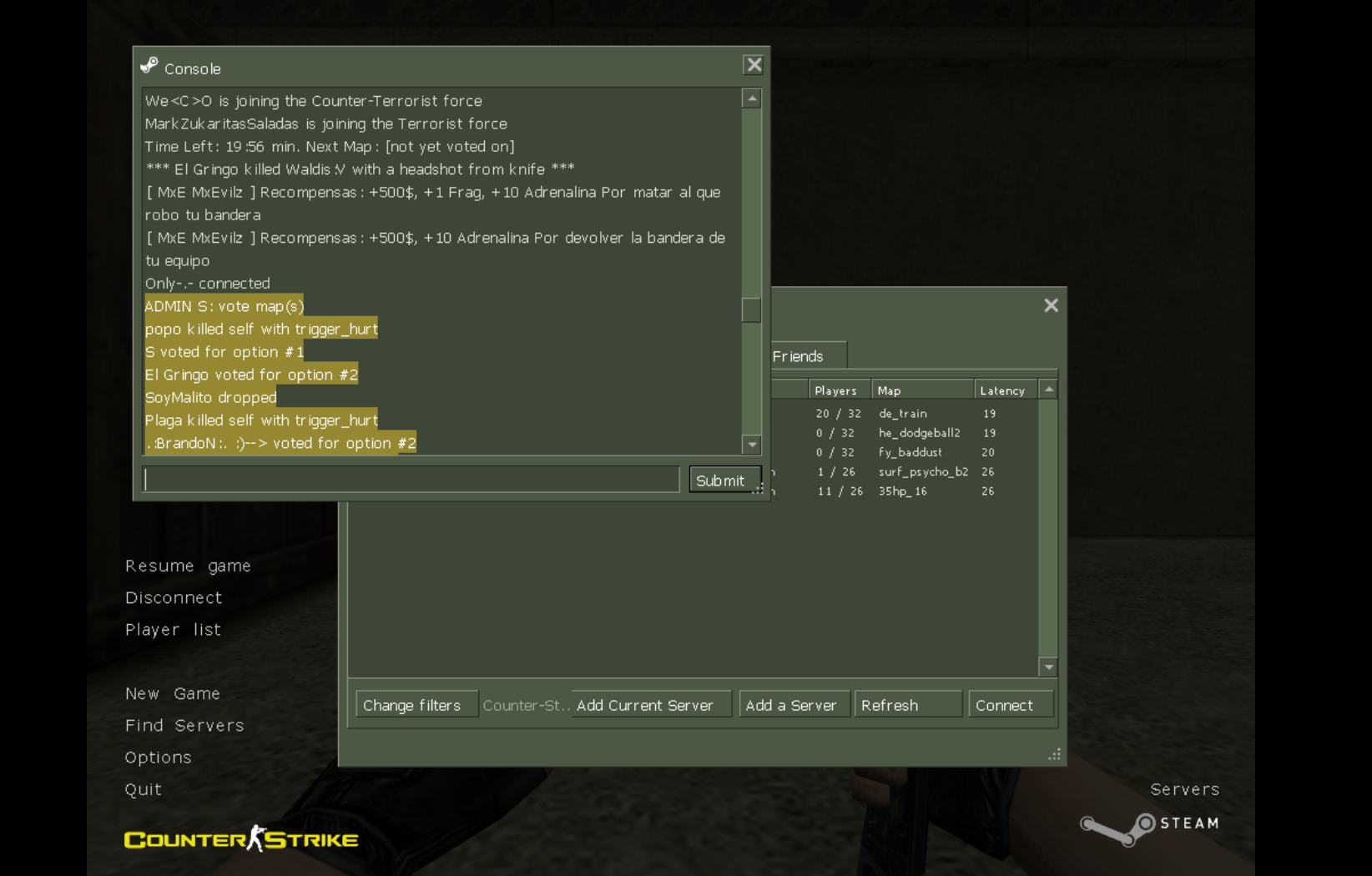Sort servers by Map column
Screen dimensions: 1372x876
click(x=922, y=390)
